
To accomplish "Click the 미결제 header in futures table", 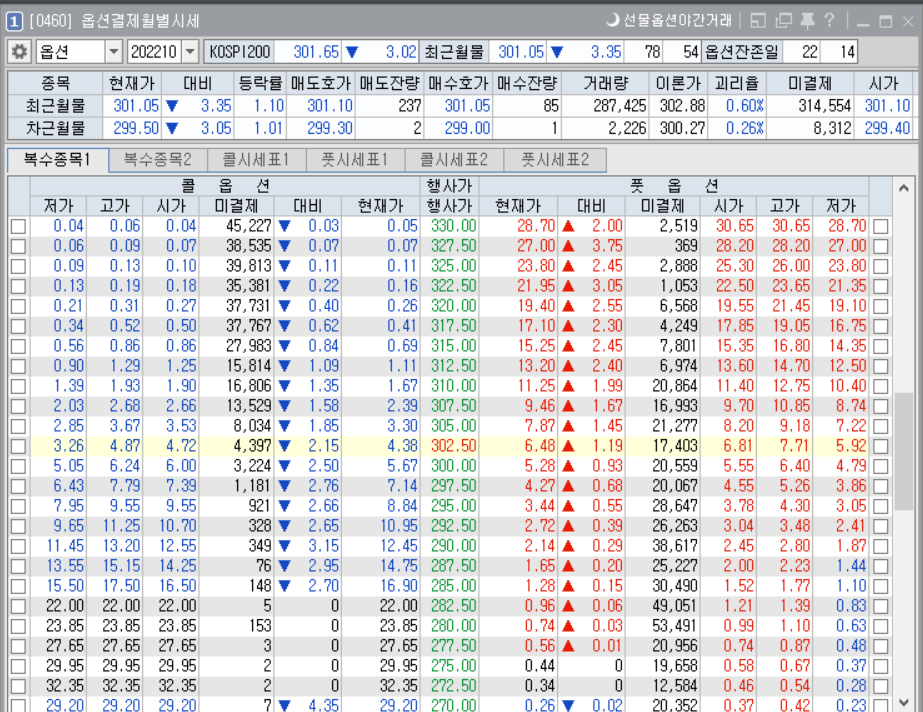I will tap(810, 84).
